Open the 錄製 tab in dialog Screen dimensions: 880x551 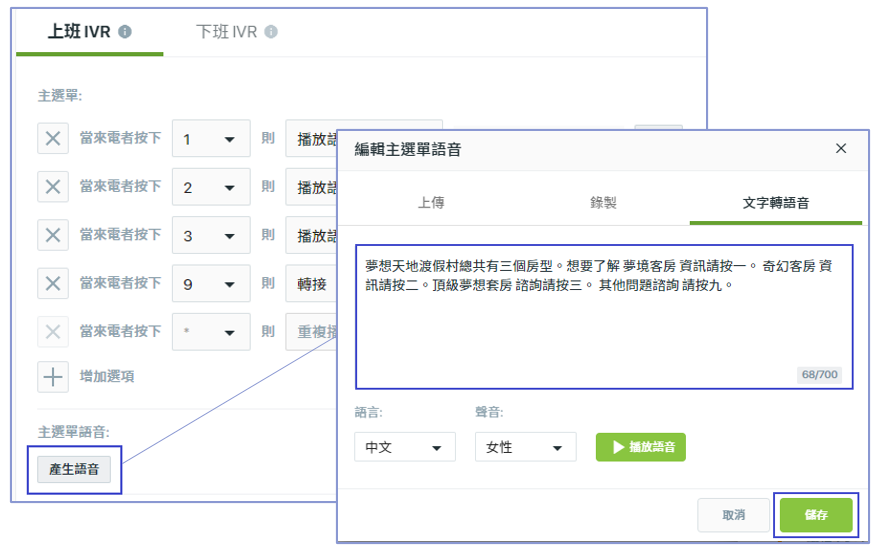click(603, 203)
